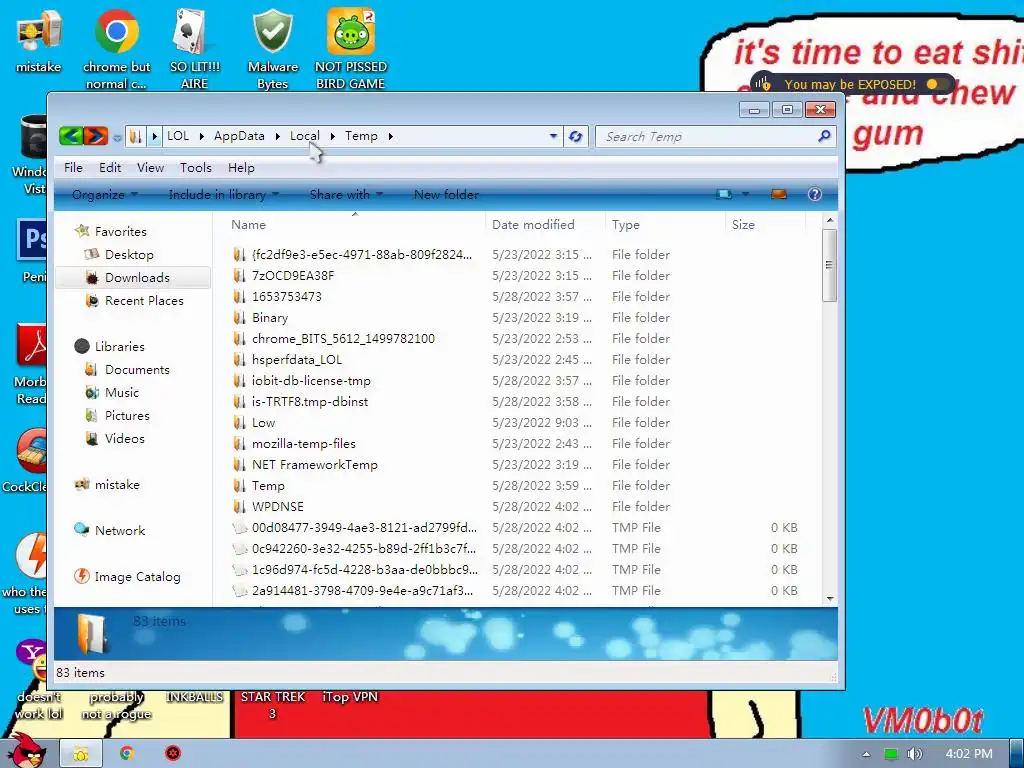Click the green tray status icon
The height and width of the screenshot is (768, 1024).
tap(890, 754)
